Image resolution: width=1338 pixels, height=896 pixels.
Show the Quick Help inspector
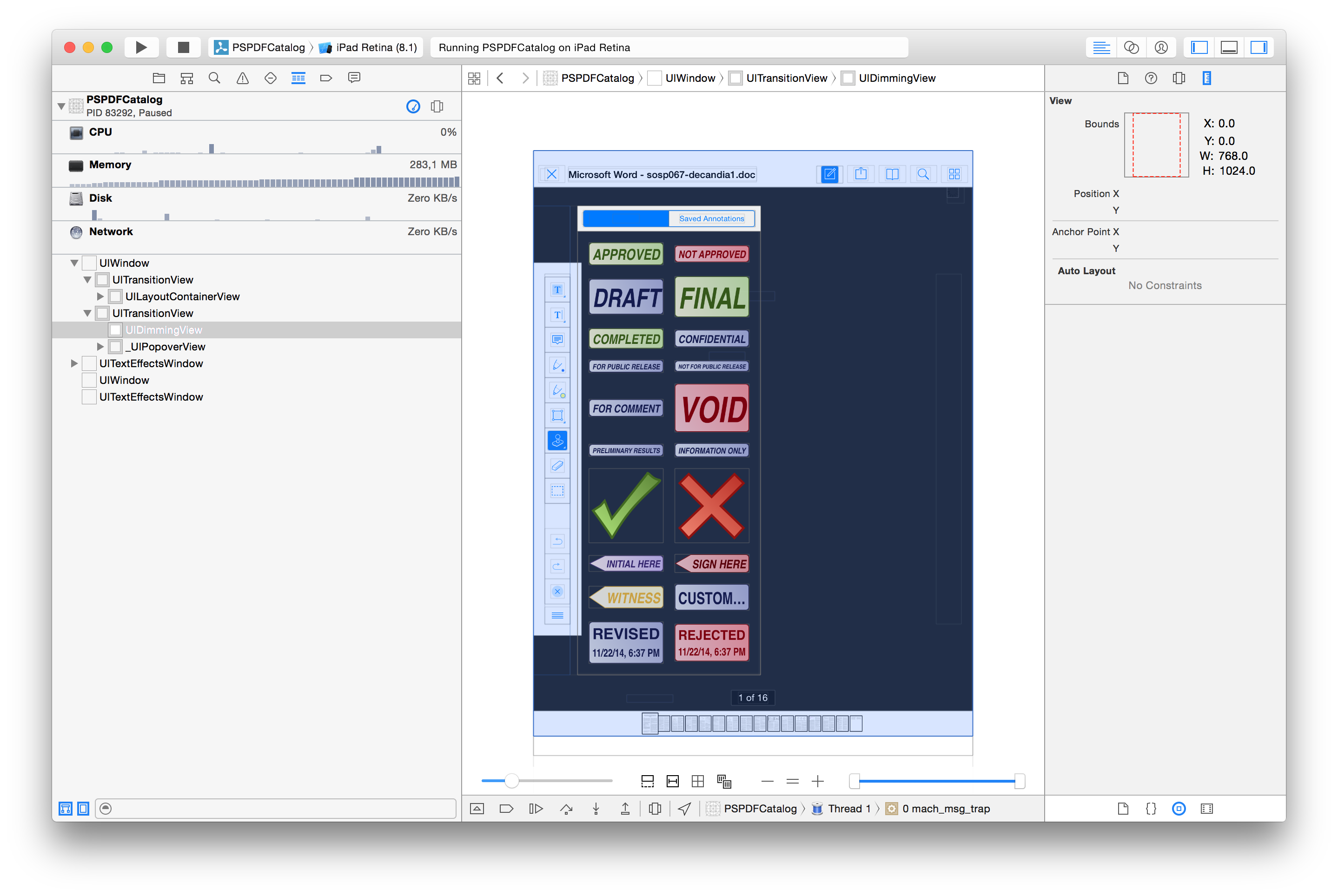(1151, 78)
